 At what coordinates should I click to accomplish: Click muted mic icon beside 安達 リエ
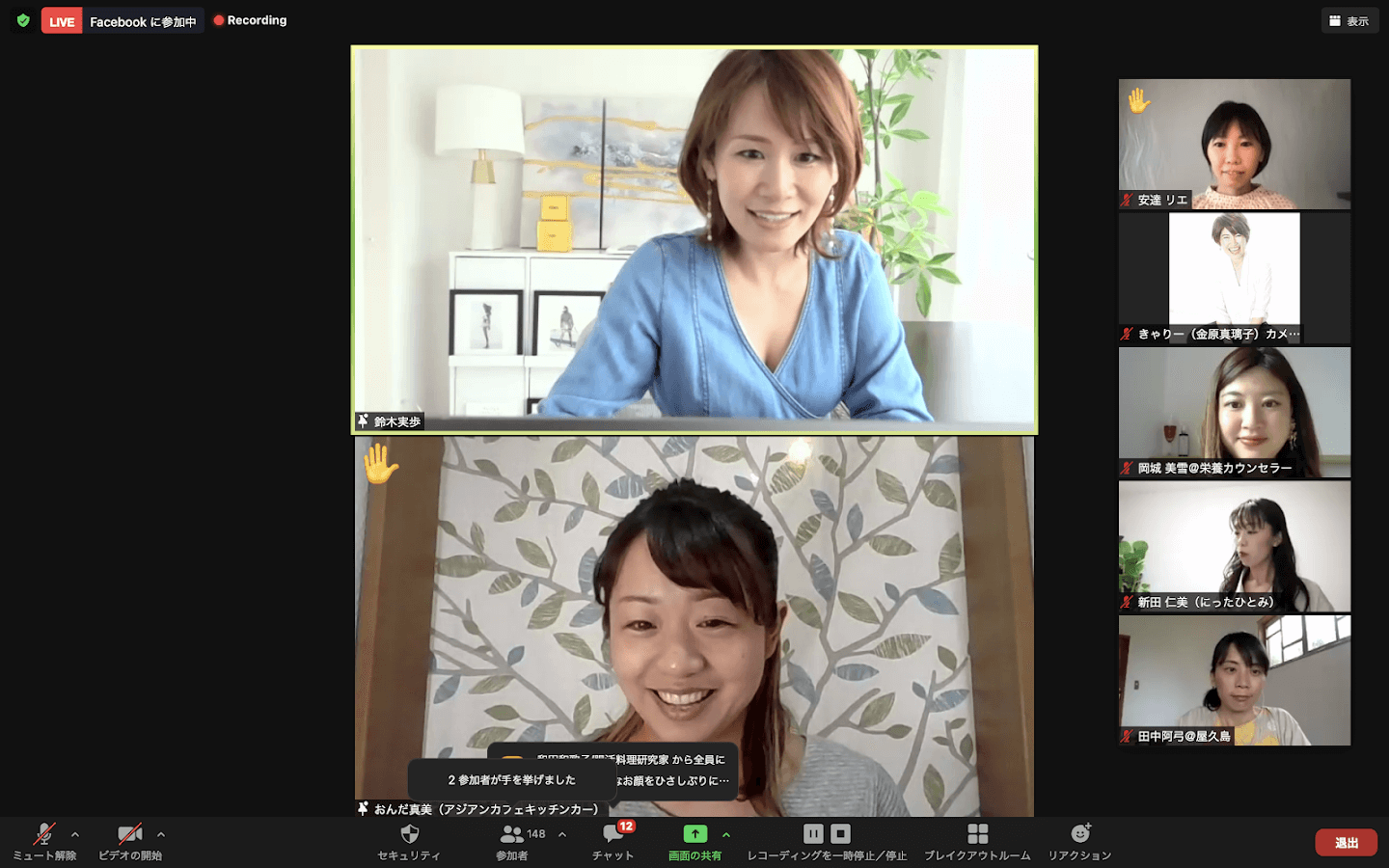tap(1127, 200)
